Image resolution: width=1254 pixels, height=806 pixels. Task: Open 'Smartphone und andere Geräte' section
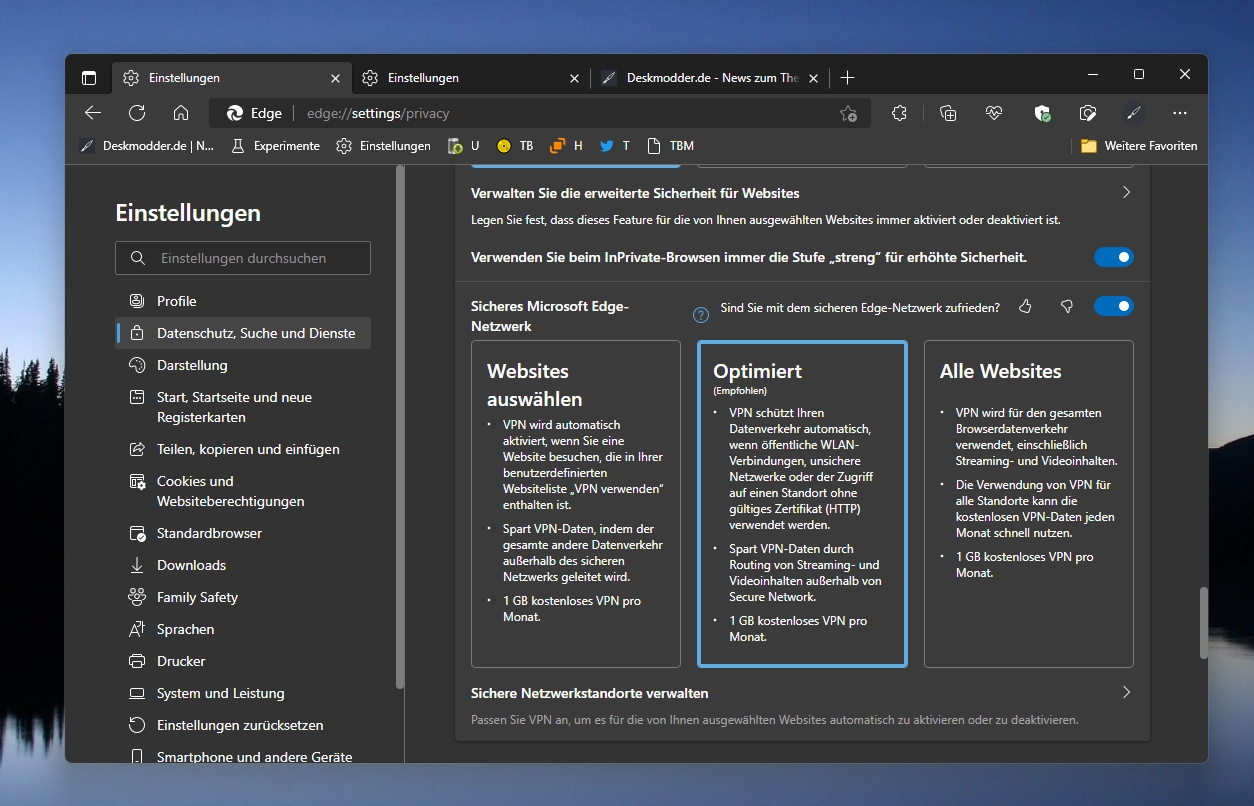point(243,757)
